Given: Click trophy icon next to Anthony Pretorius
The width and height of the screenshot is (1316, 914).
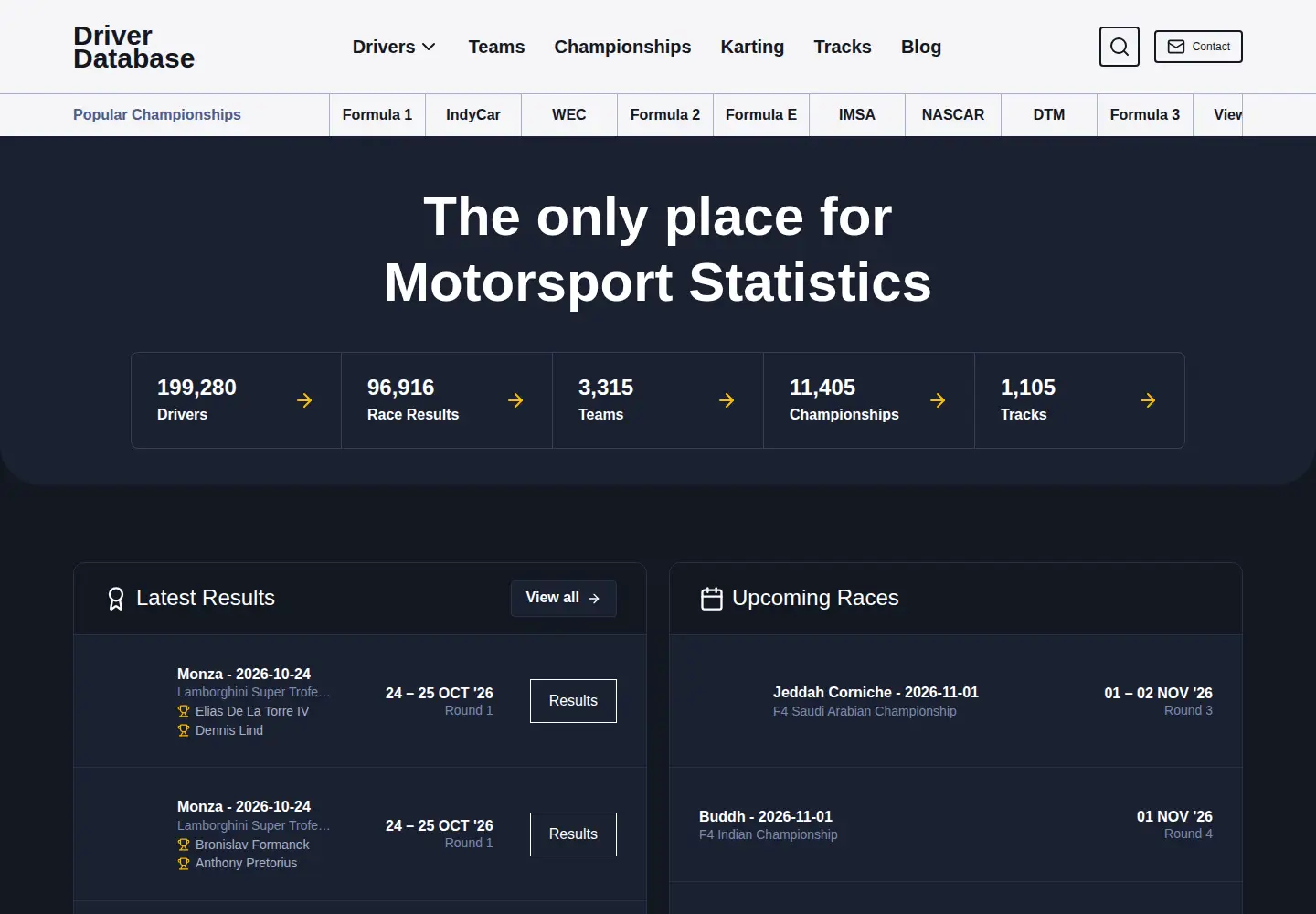Looking at the screenshot, I should (x=184, y=863).
